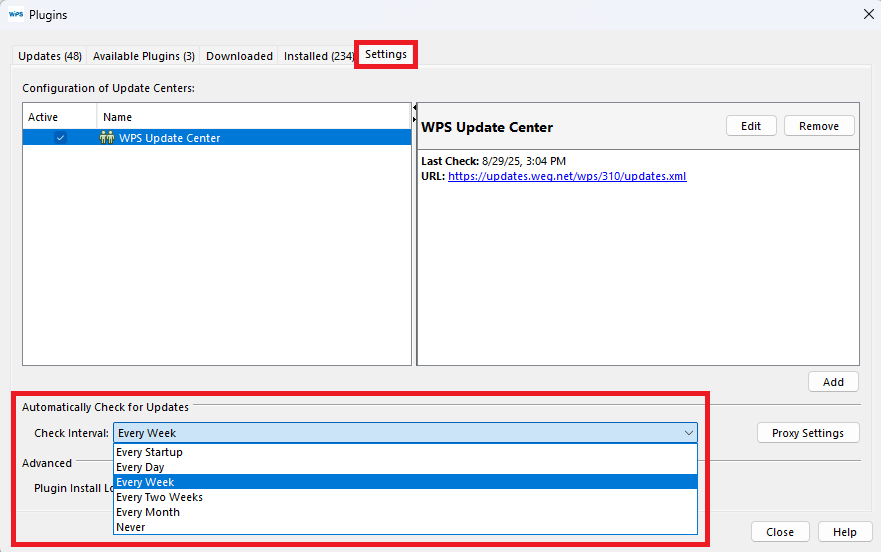Go to the Downloaded tab
881x552 pixels.
pos(239,56)
